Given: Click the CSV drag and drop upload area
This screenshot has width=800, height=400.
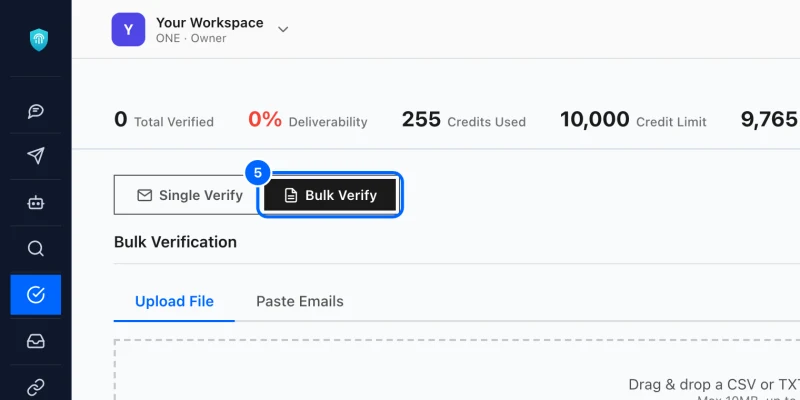Looking at the screenshot, I should (x=457, y=370).
